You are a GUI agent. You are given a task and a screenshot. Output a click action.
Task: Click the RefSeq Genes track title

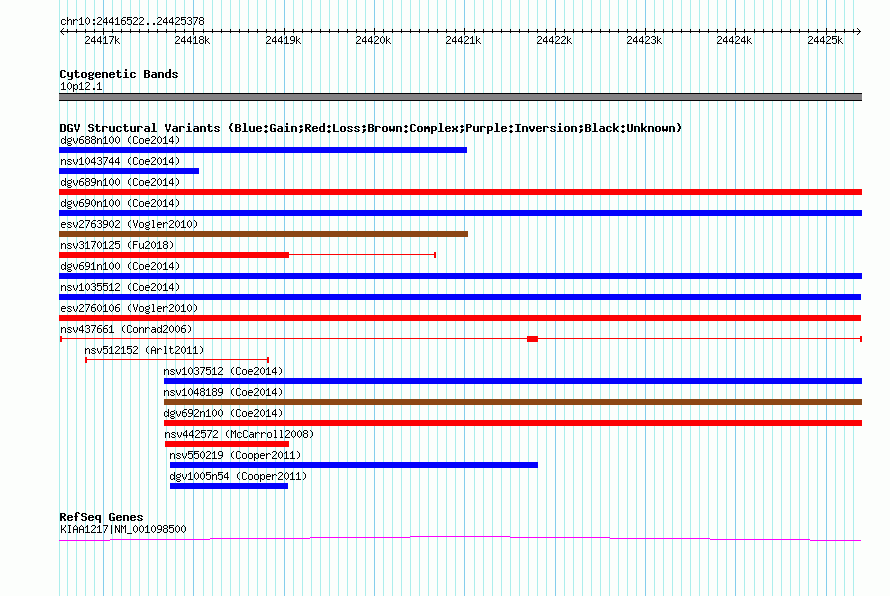click(101, 517)
